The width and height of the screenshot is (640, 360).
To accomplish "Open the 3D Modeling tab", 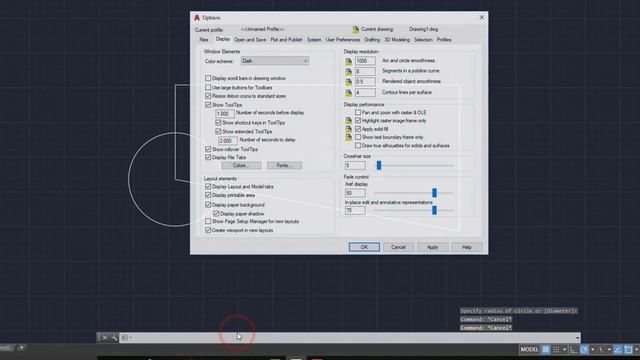I will (x=397, y=40).
